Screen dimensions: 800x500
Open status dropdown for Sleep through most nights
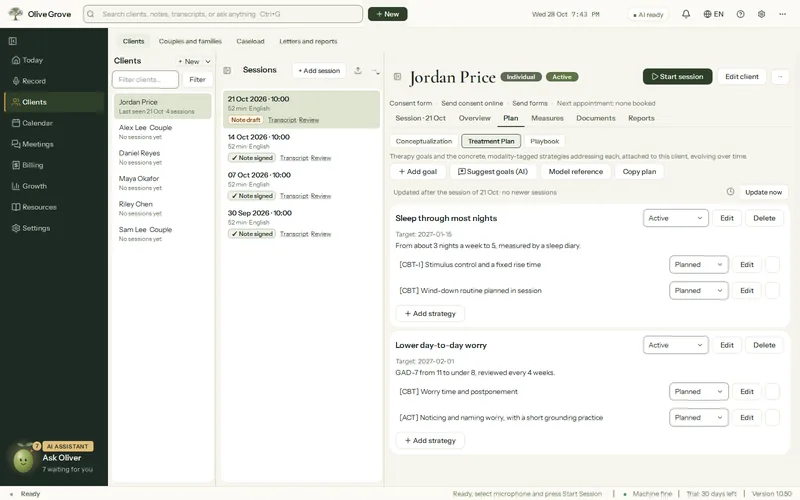coord(676,218)
